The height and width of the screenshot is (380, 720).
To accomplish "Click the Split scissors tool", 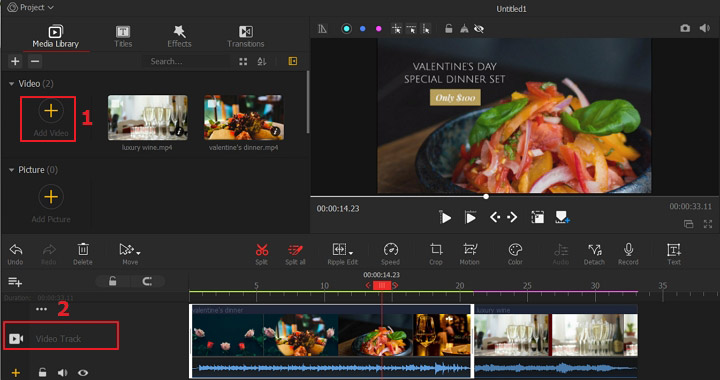I will (x=262, y=254).
